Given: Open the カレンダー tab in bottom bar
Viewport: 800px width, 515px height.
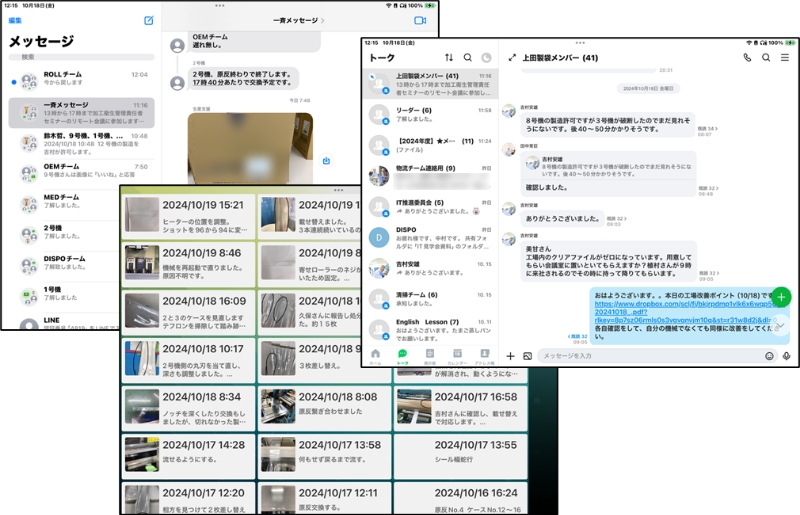Looking at the screenshot, I should click(457, 356).
